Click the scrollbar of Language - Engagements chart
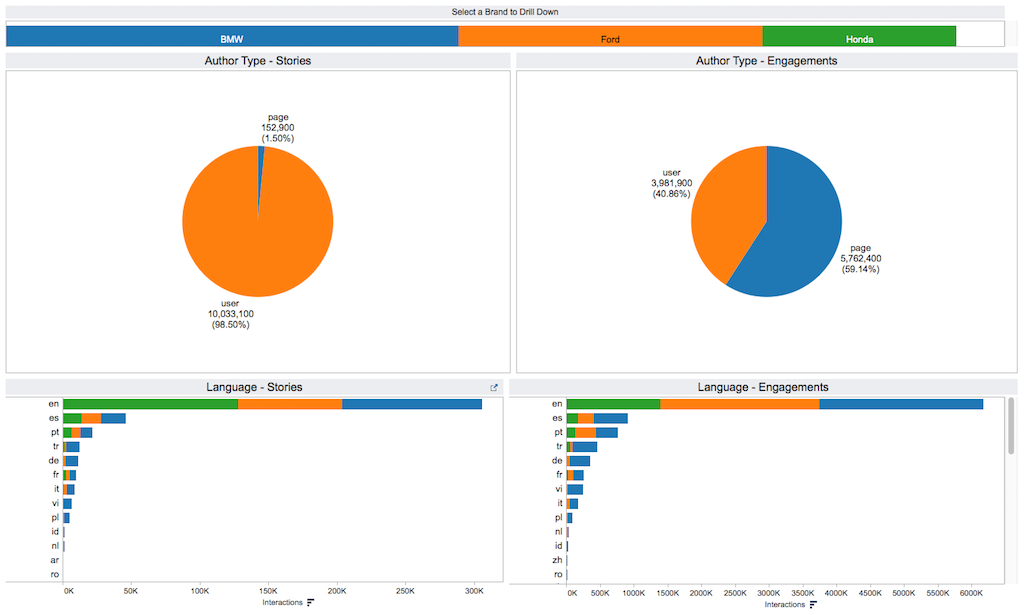 1011,426
